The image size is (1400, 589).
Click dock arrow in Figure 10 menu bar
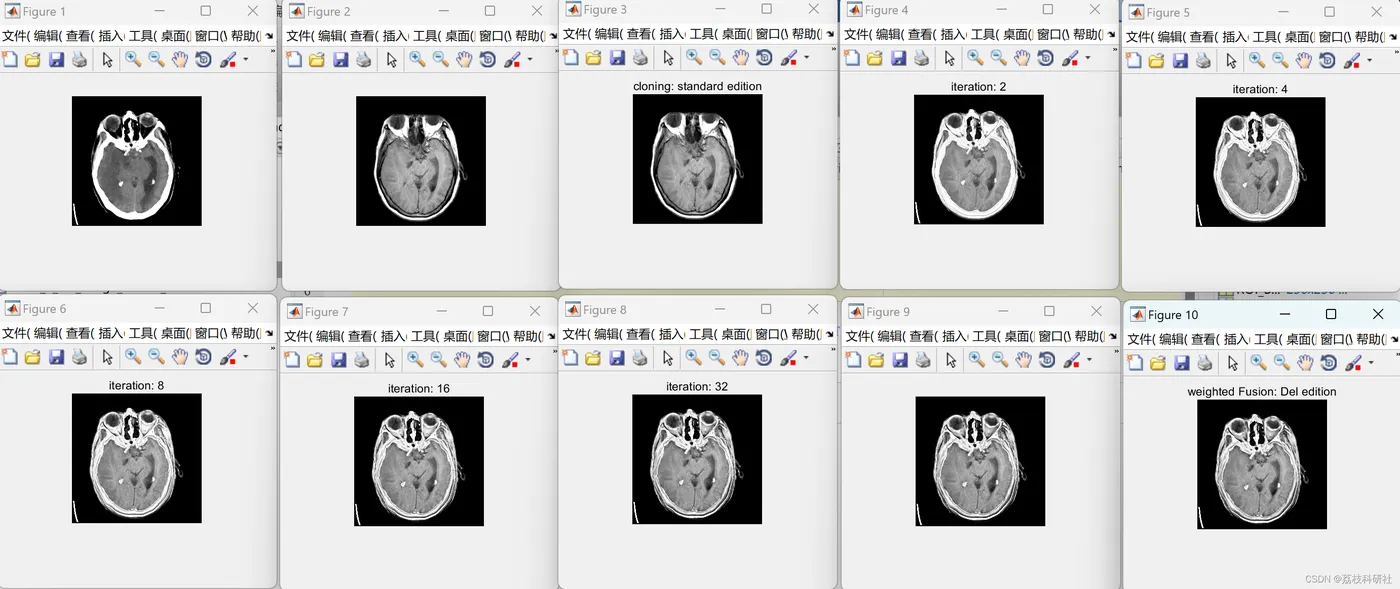[x=1391, y=340]
